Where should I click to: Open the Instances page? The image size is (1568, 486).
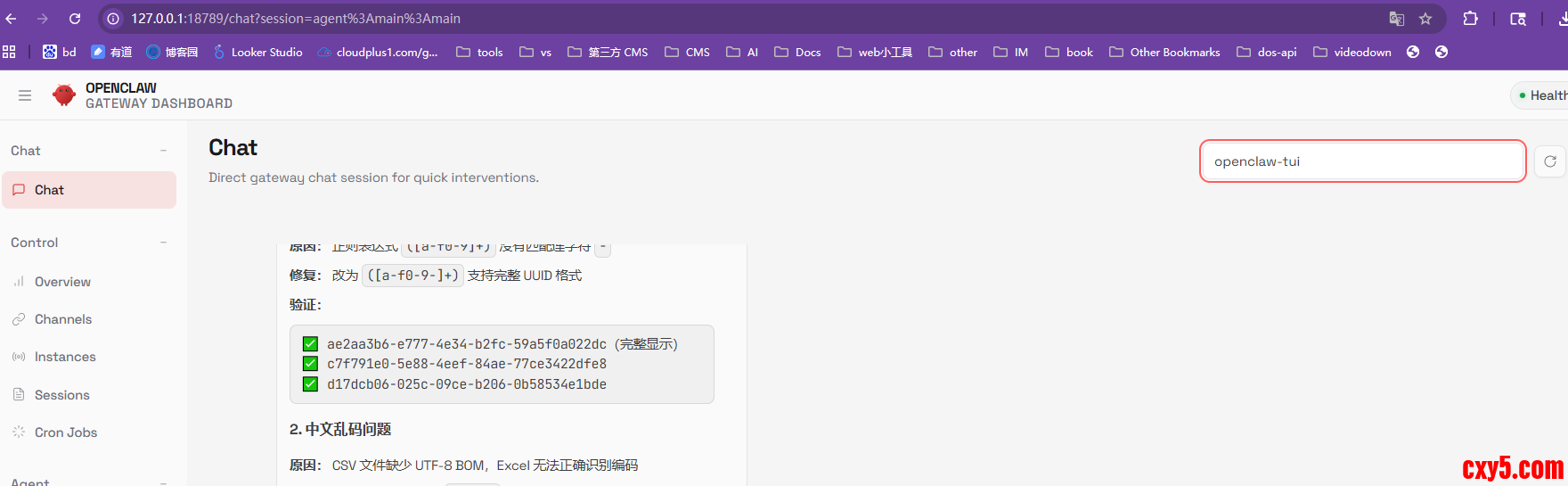(x=64, y=357)
